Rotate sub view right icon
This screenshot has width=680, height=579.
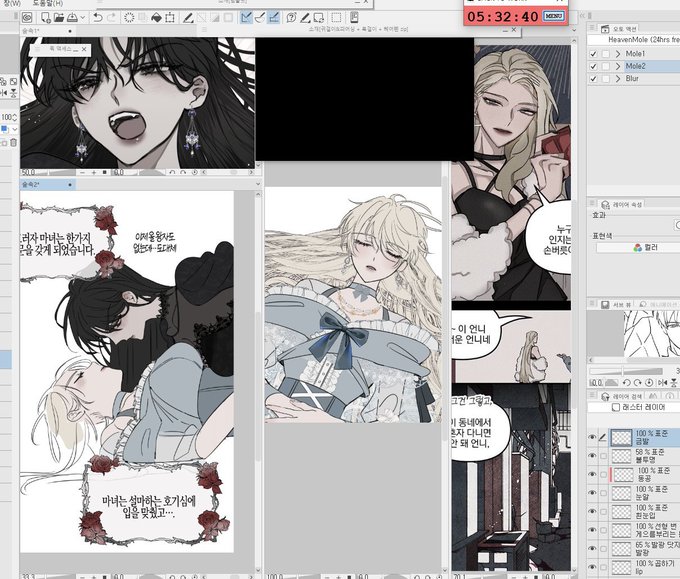[x=638, y=383]
